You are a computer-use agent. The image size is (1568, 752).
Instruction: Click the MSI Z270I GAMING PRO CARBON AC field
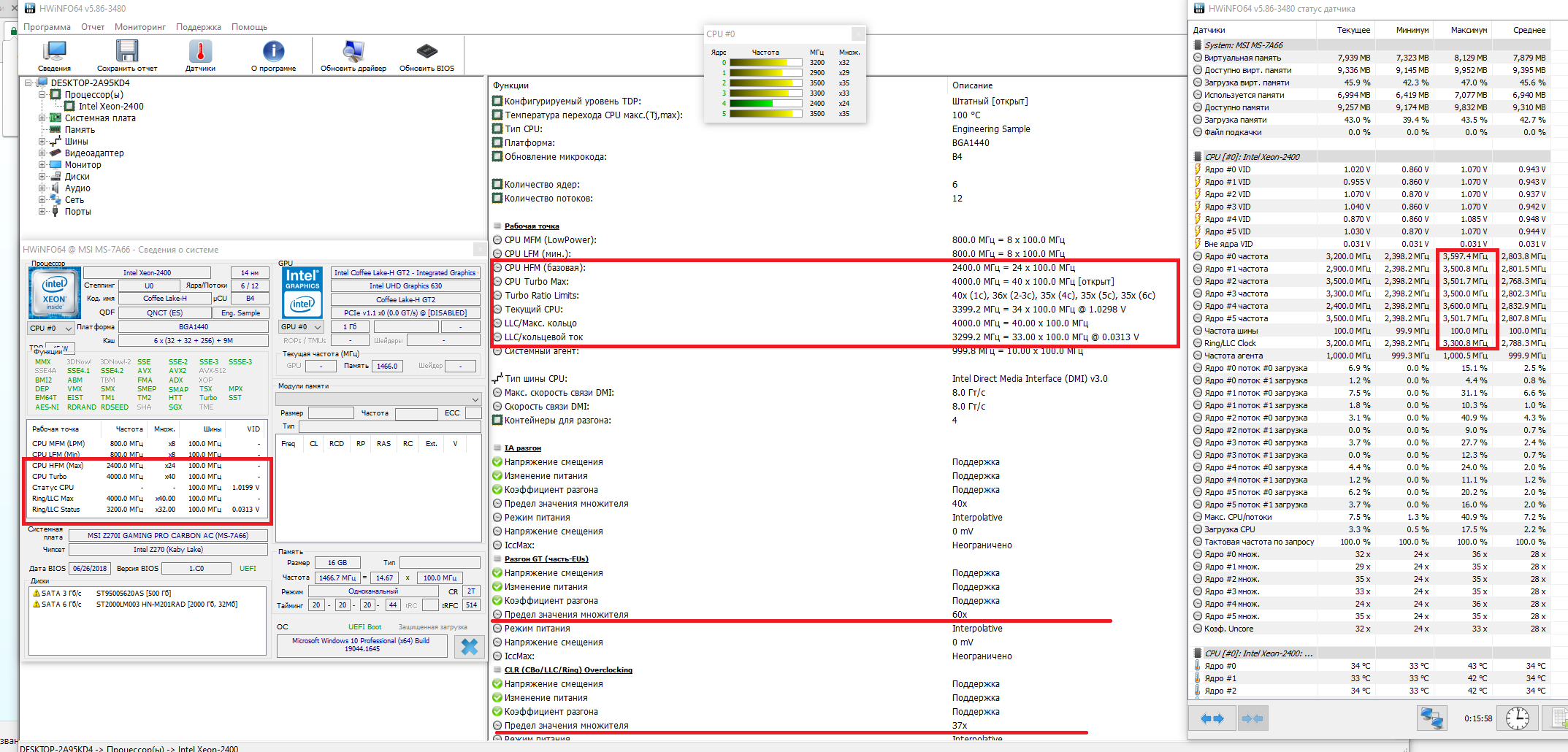(x=168, y=535)
